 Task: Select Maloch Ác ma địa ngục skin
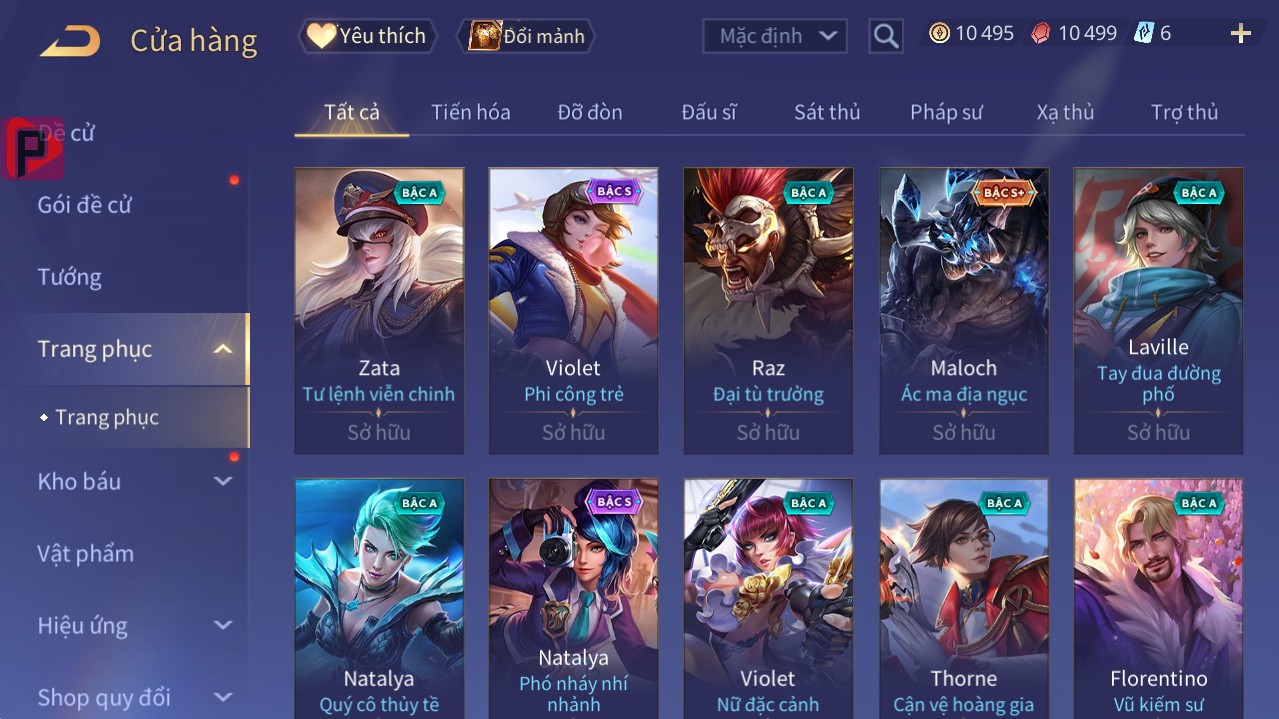[964, 311]
